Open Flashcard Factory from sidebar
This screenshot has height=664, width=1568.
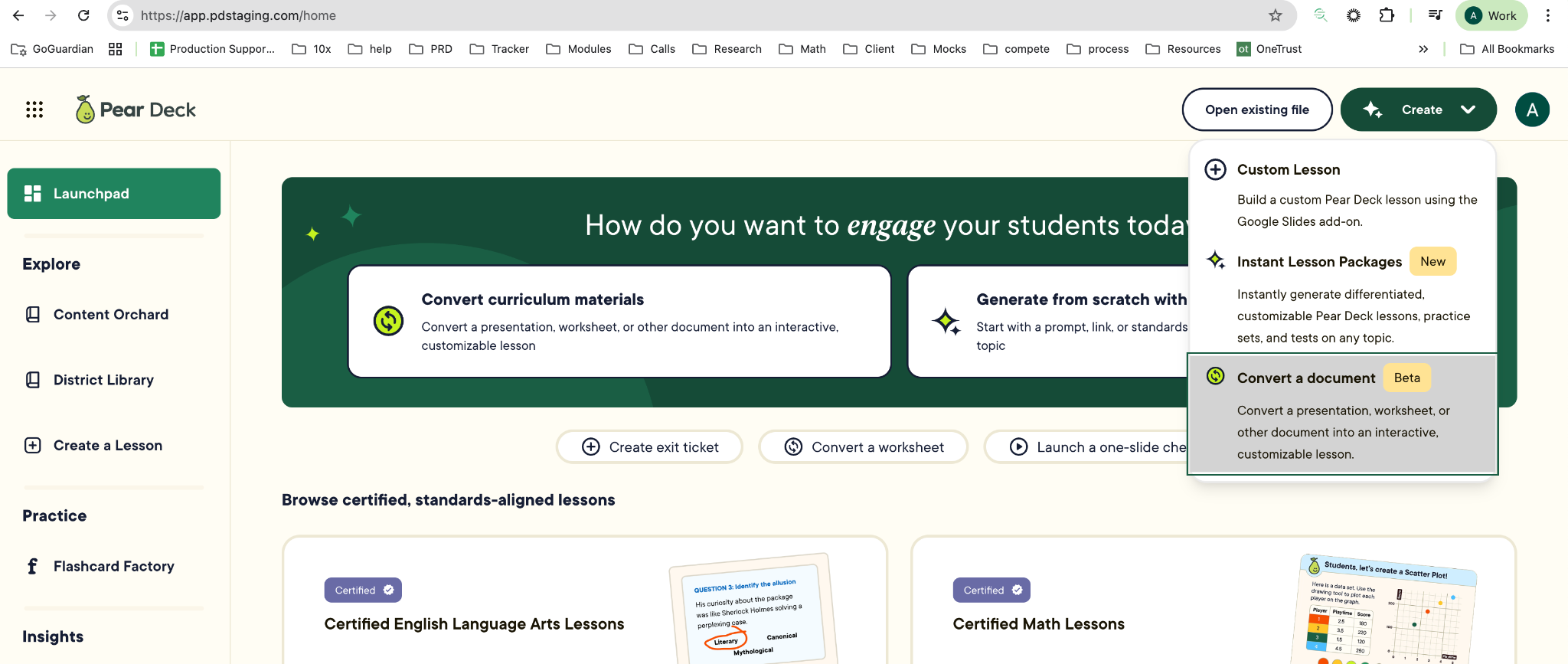[x=113, y=566]
